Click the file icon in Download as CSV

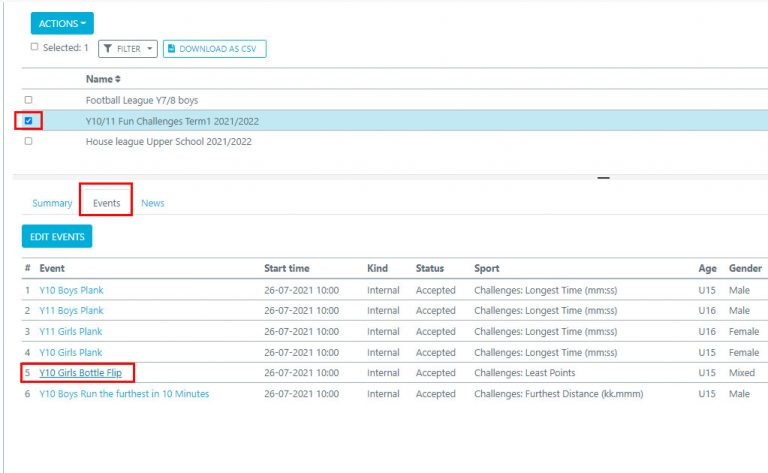(171, 48)
